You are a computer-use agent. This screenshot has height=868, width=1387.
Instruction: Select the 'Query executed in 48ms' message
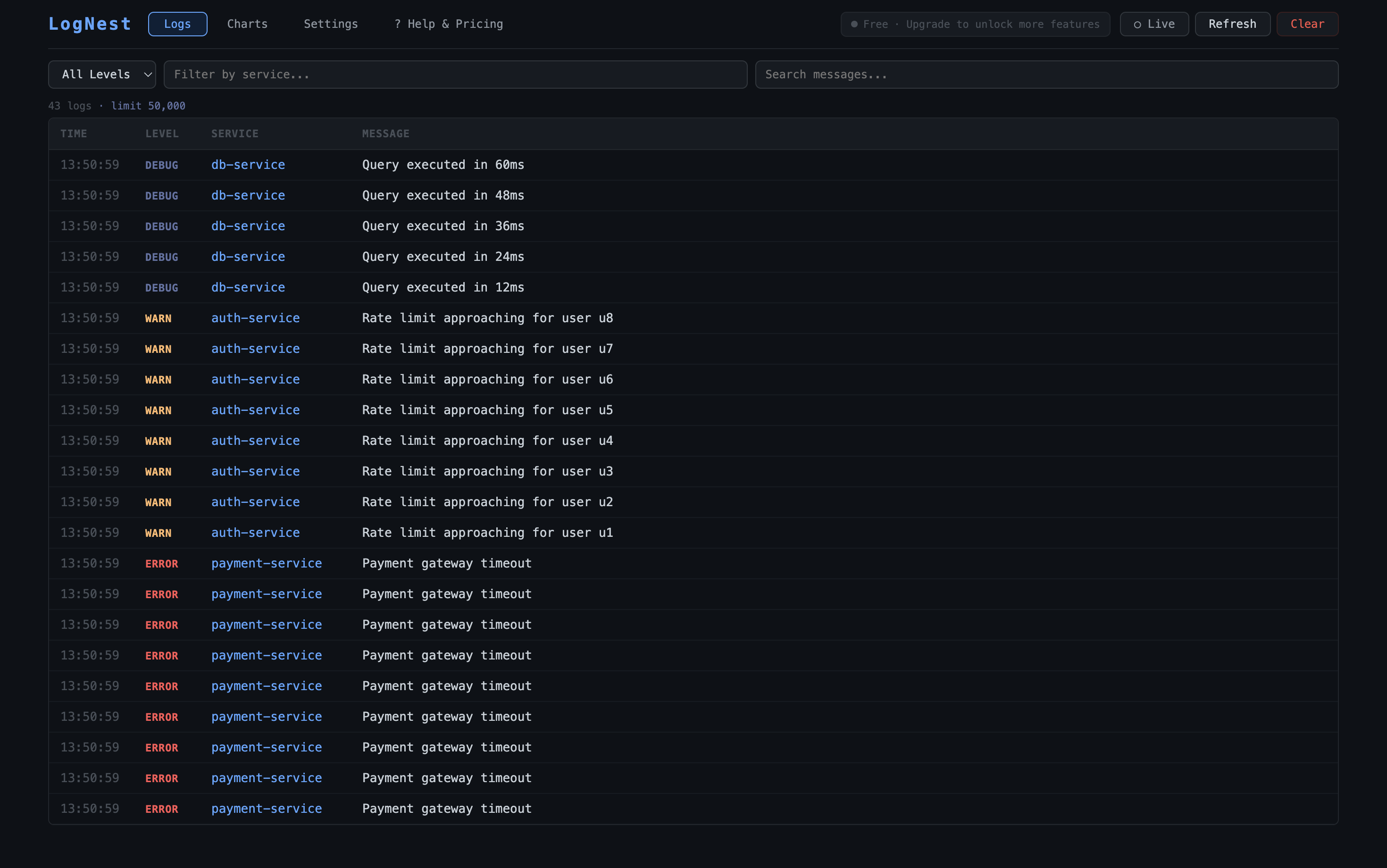coord(443,195)
